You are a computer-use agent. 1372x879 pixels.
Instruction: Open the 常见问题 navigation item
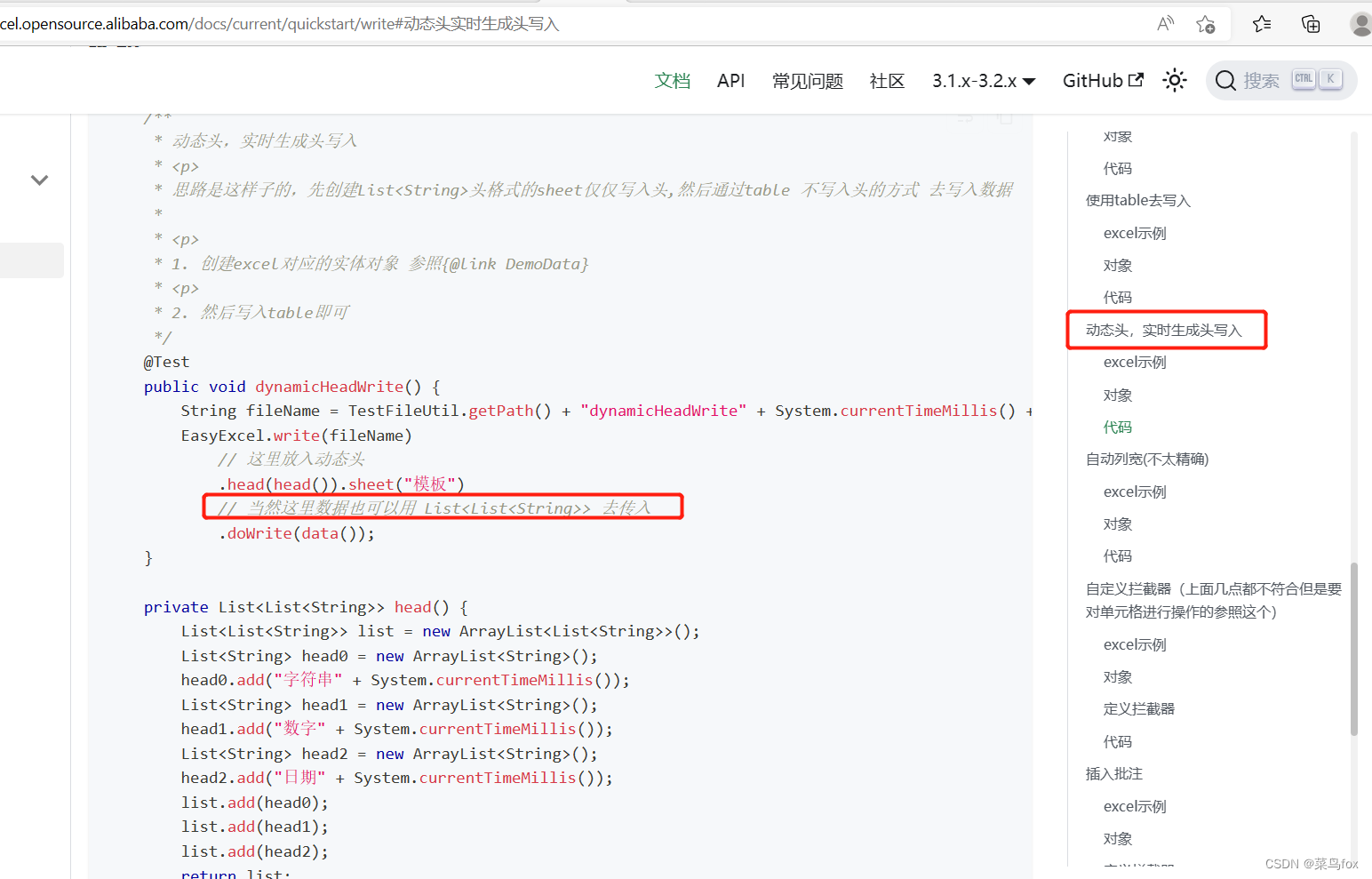tap(807, 81)
